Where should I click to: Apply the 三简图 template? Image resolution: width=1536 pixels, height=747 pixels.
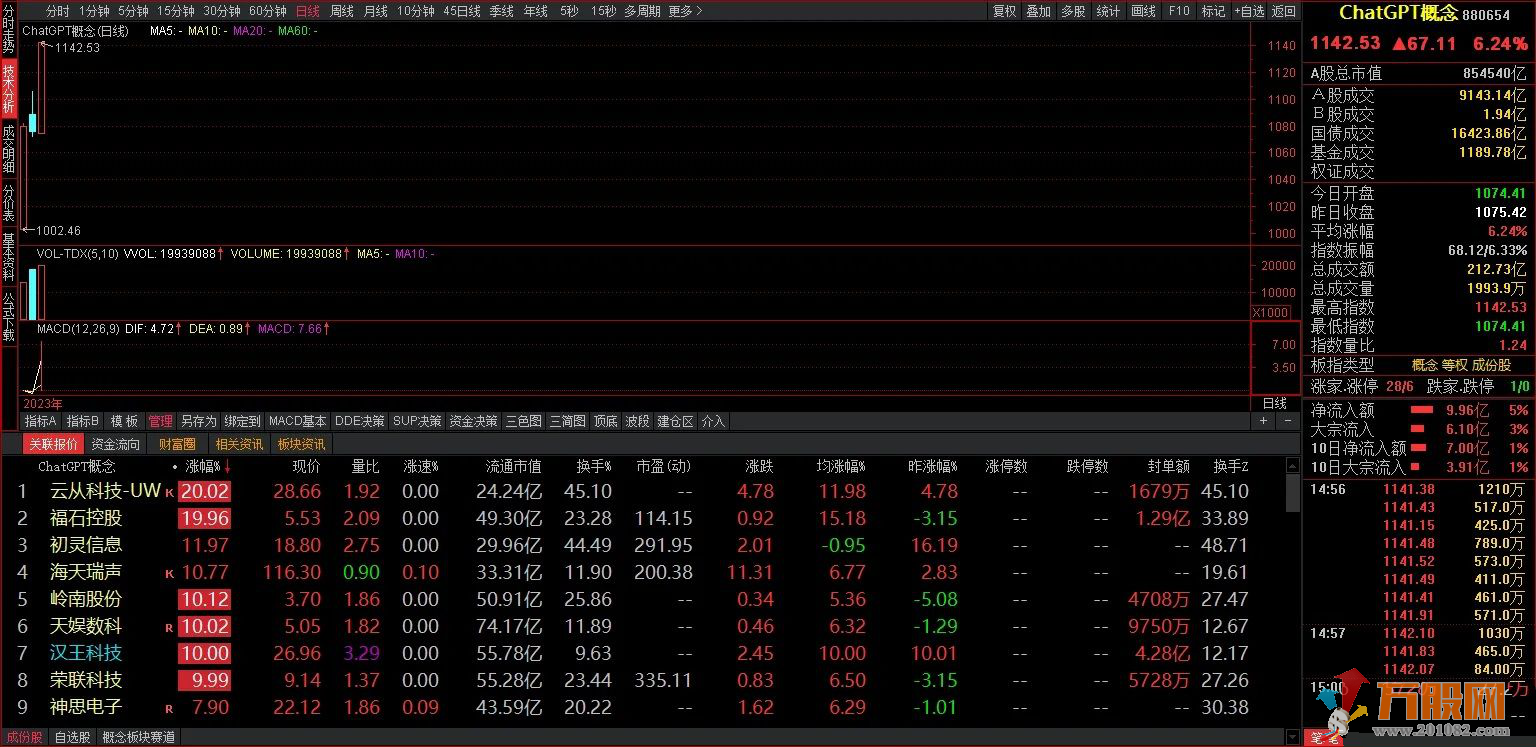click(x=567, y=421)
